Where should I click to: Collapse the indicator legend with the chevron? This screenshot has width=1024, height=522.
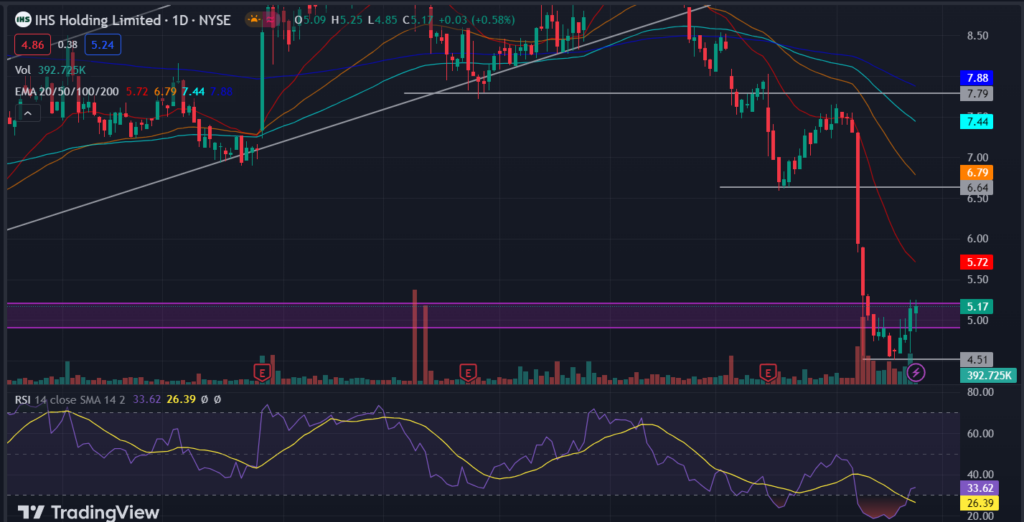pos(28,114)
